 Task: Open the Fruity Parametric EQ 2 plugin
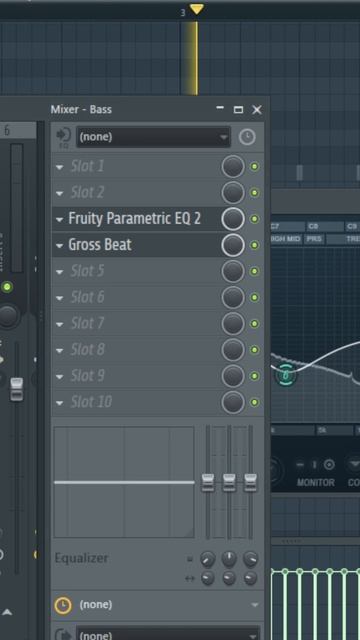[137, 219]
